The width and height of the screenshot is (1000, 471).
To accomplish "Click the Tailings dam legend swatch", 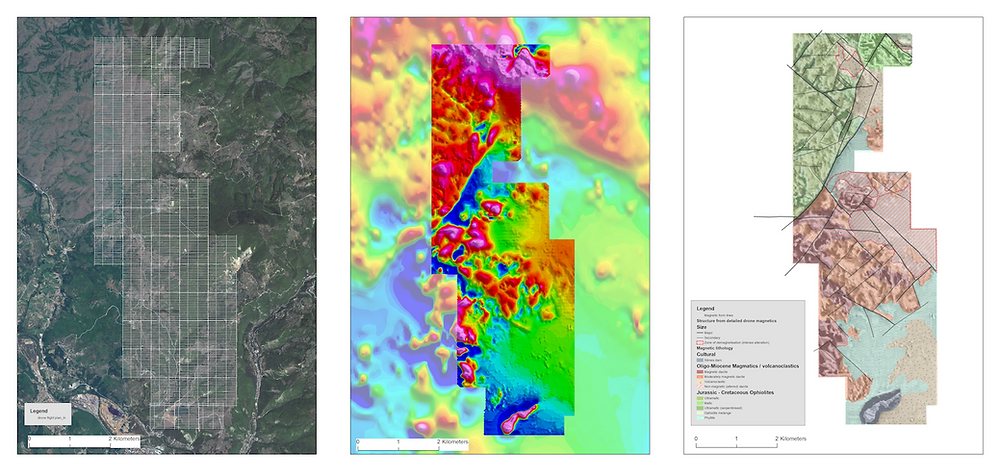I will point(700,360).
